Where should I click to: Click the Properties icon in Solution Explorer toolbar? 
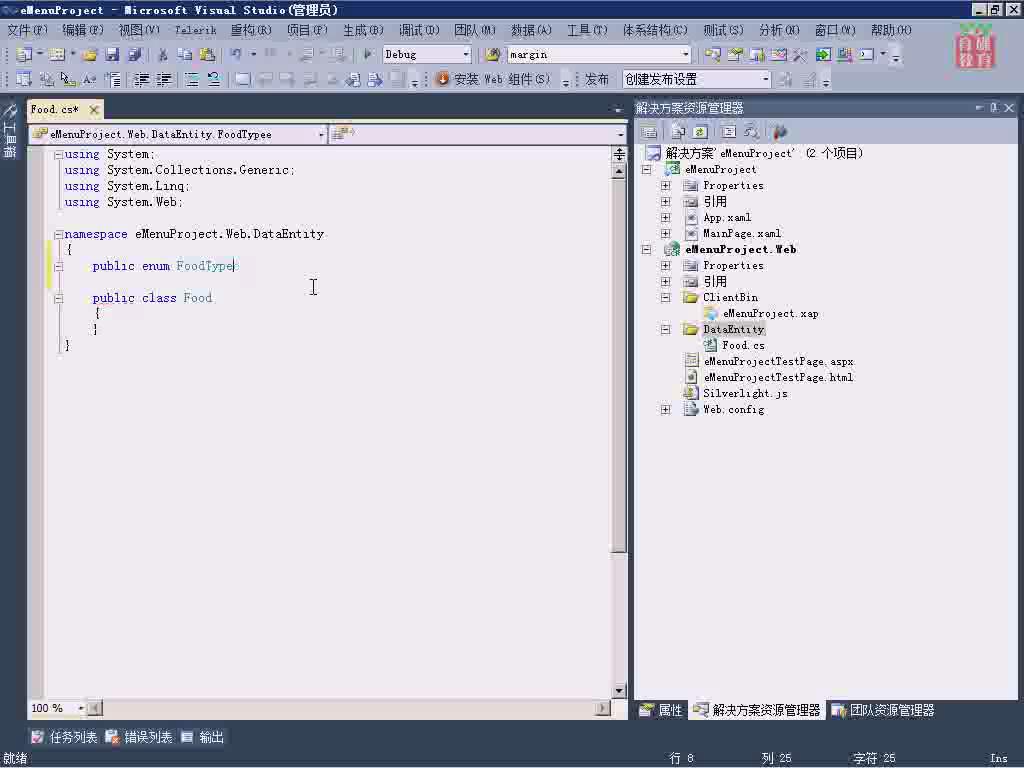(648, 132)
